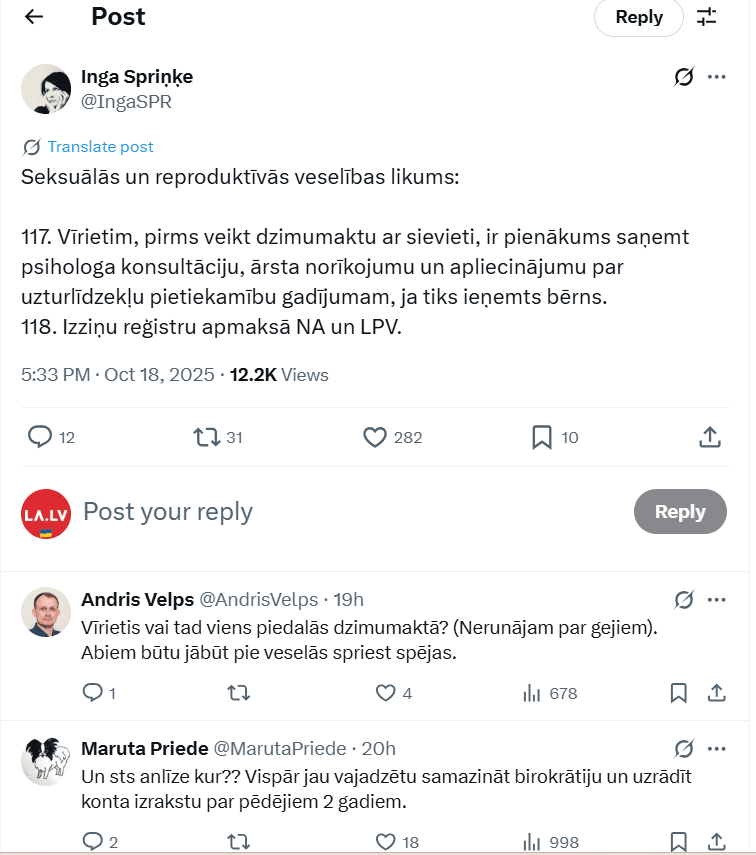Click the Translate post link

click(100, 147)
